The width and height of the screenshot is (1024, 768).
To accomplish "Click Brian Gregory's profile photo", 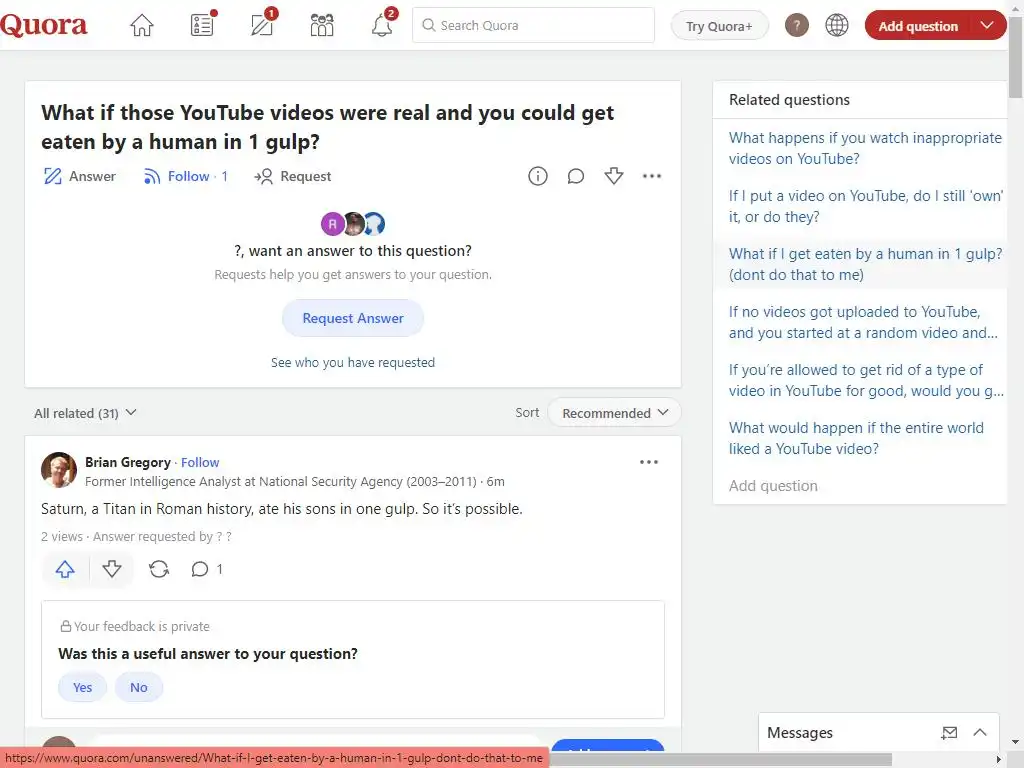I will (x=59, y=470).
